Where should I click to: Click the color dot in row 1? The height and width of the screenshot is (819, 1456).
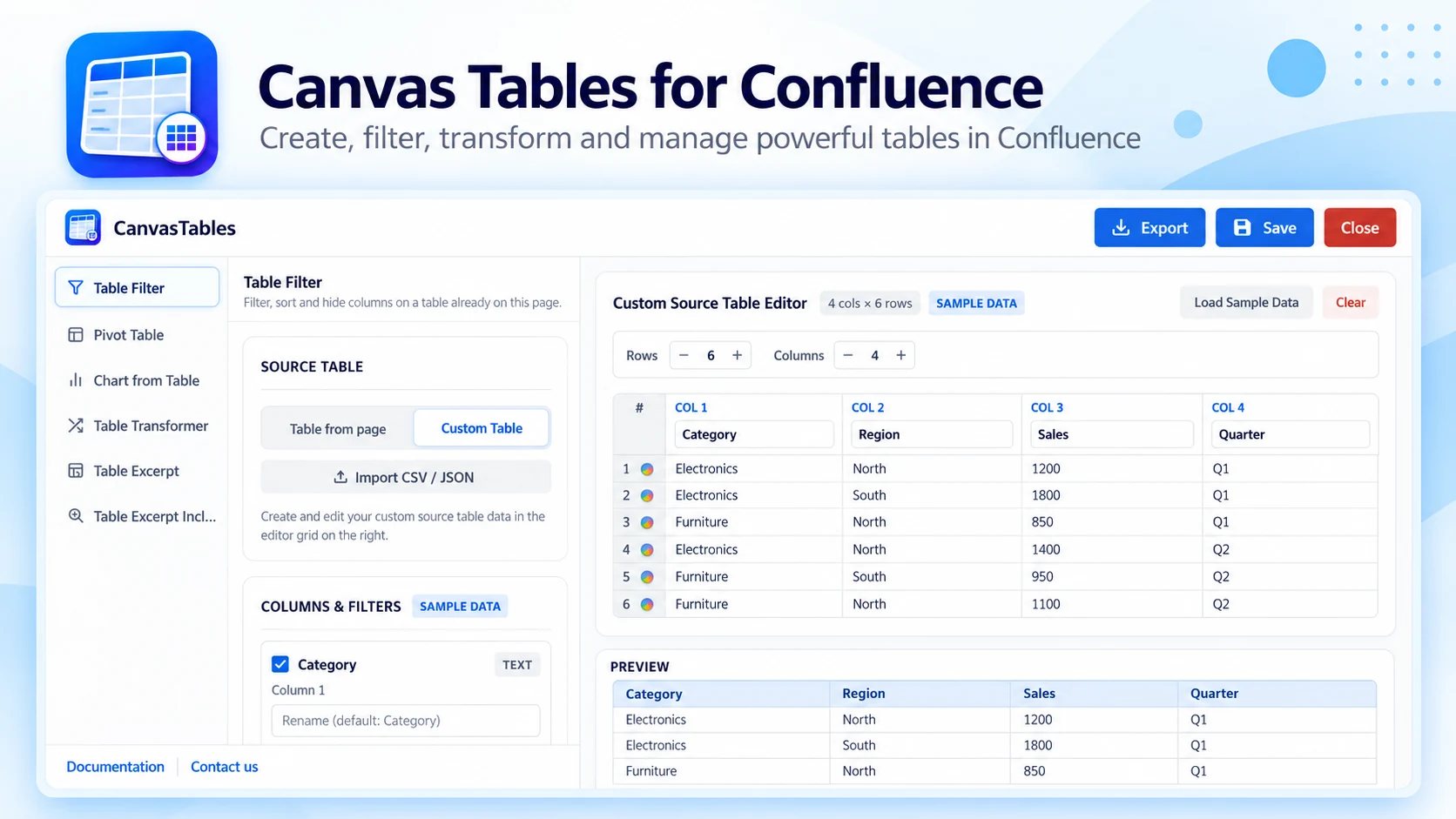pos(647,469)
